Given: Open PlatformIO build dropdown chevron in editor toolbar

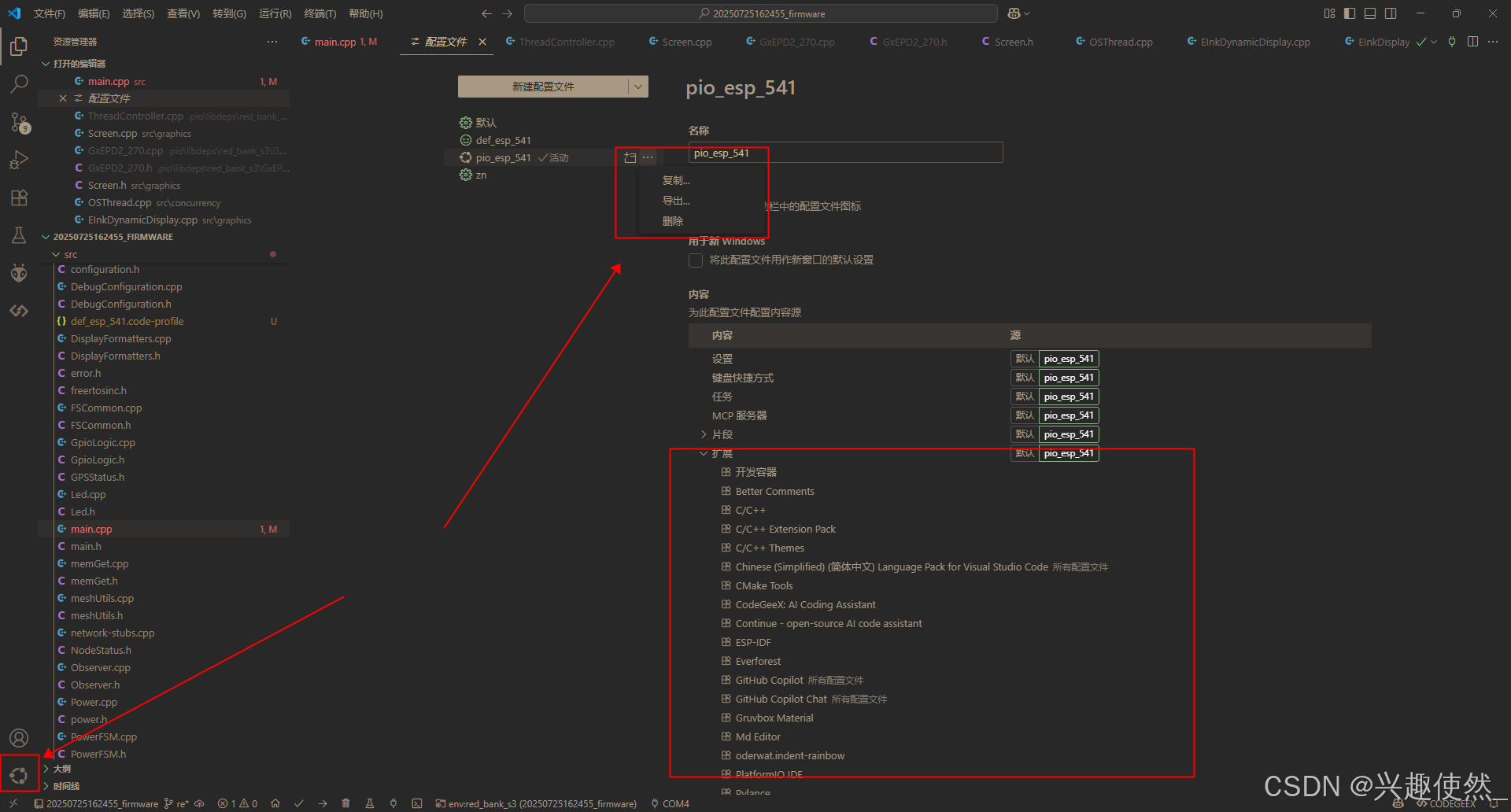Looking at the screenshot, I should pos(1434,42).
